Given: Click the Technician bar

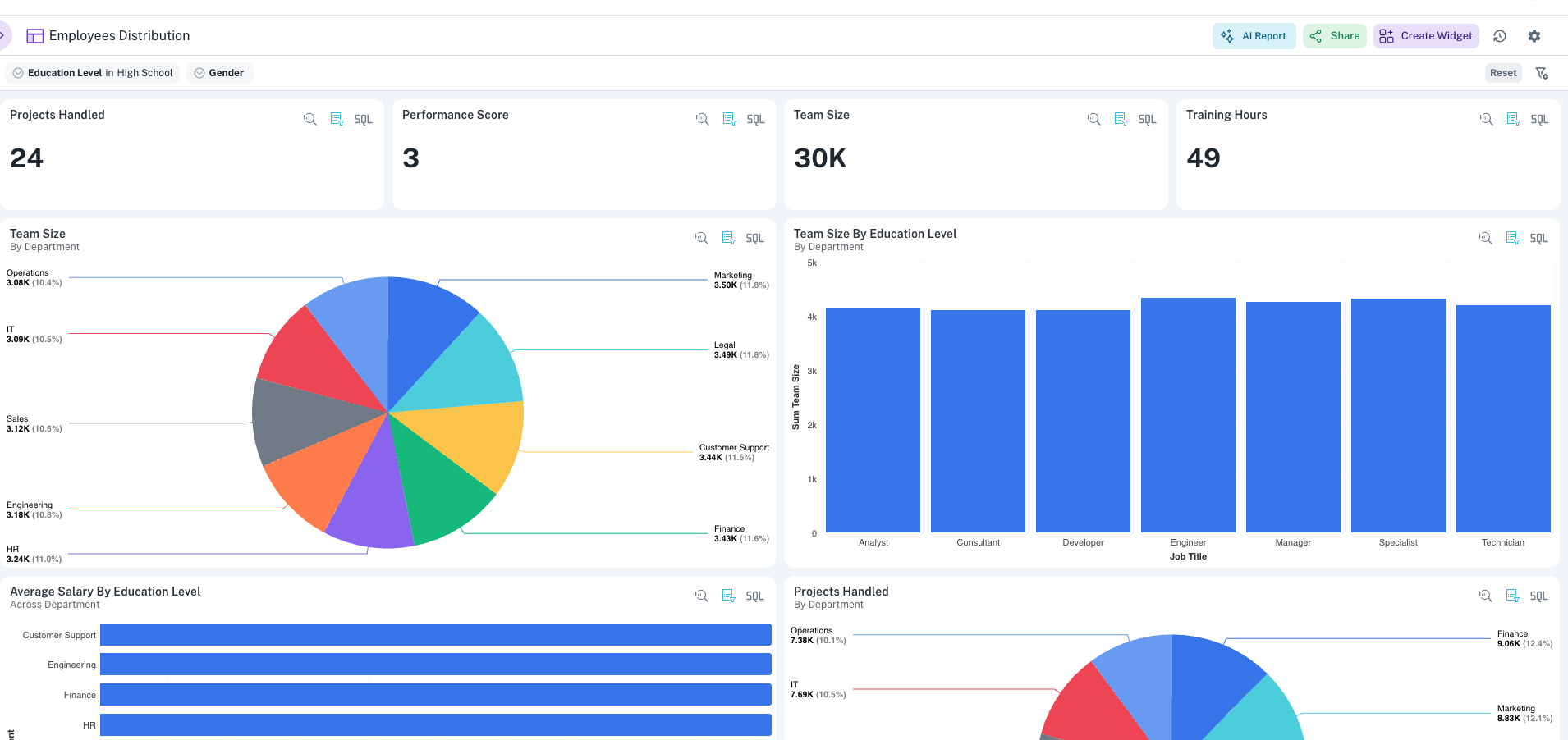Looking at the screenshot, I should [x=1503, y=419].
